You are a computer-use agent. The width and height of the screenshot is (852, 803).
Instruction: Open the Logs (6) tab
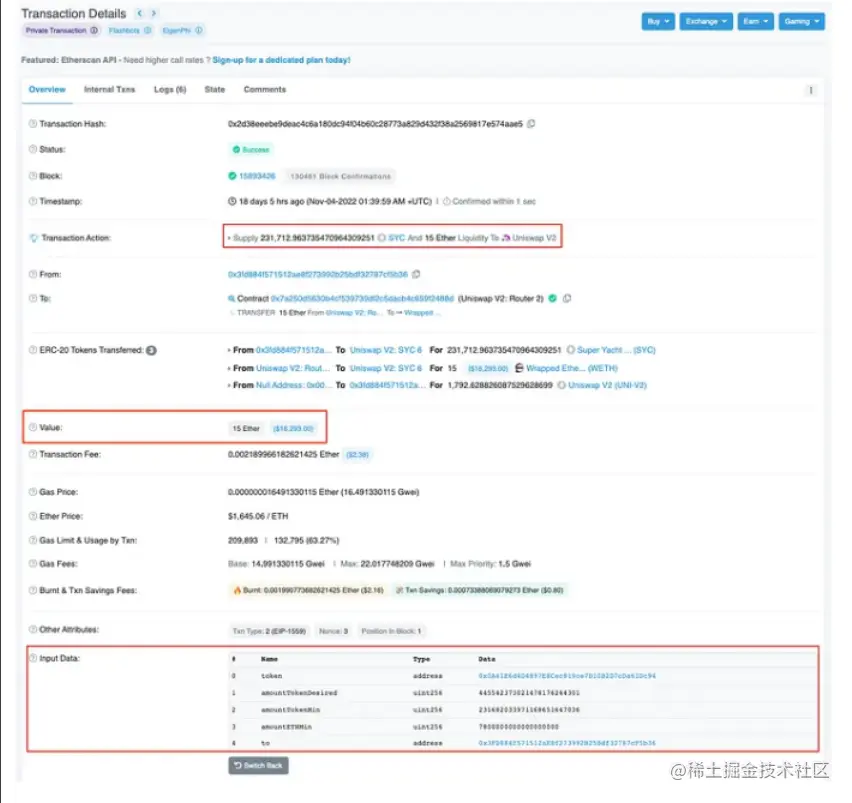170,90
